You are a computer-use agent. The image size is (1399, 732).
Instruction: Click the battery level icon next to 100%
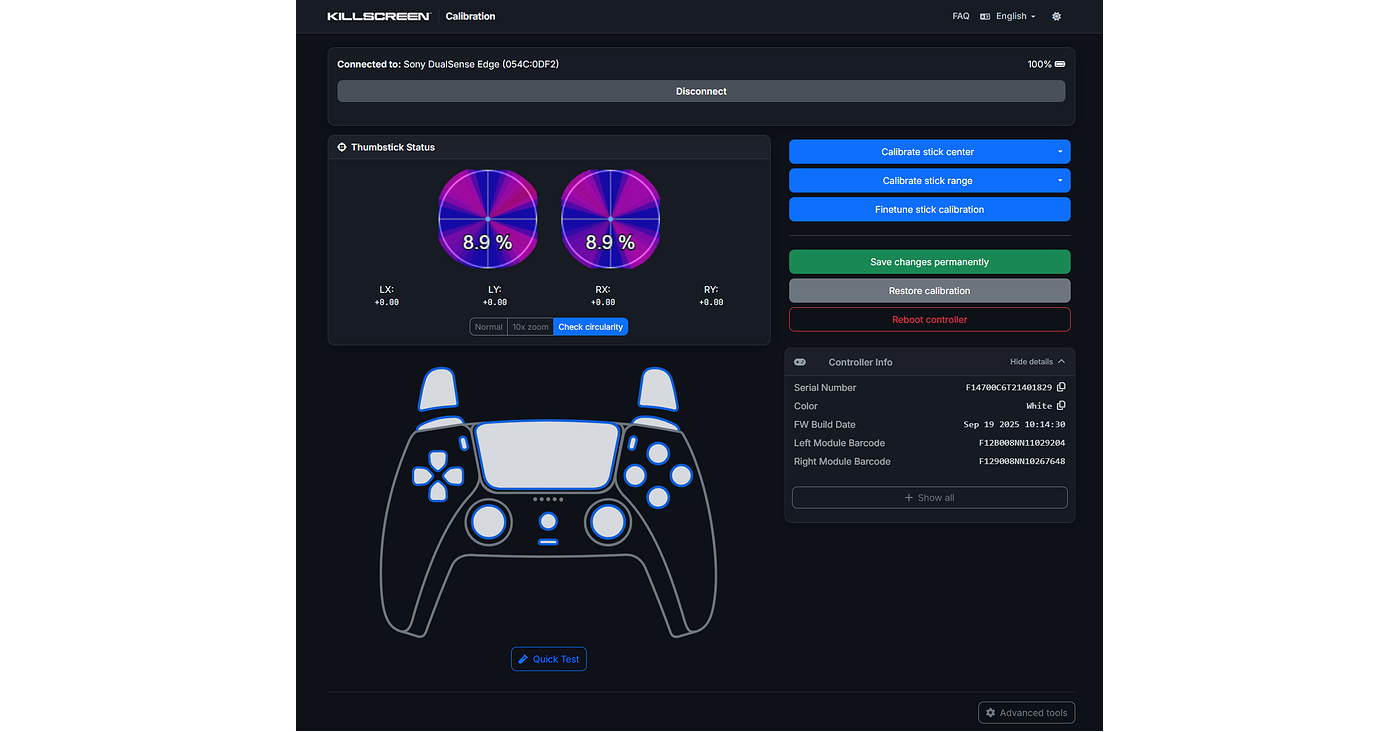1060,64
